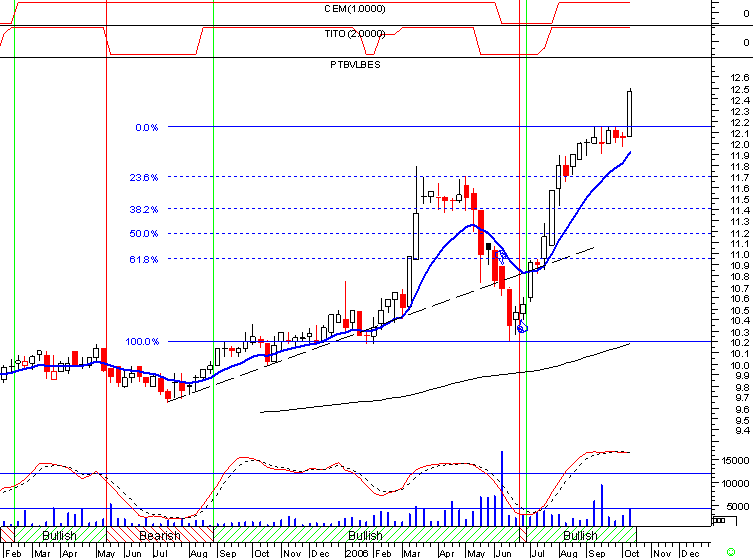
Task: Click the 2006 year label on time axis
Action: pyautogui.click(x=357, y=553)
